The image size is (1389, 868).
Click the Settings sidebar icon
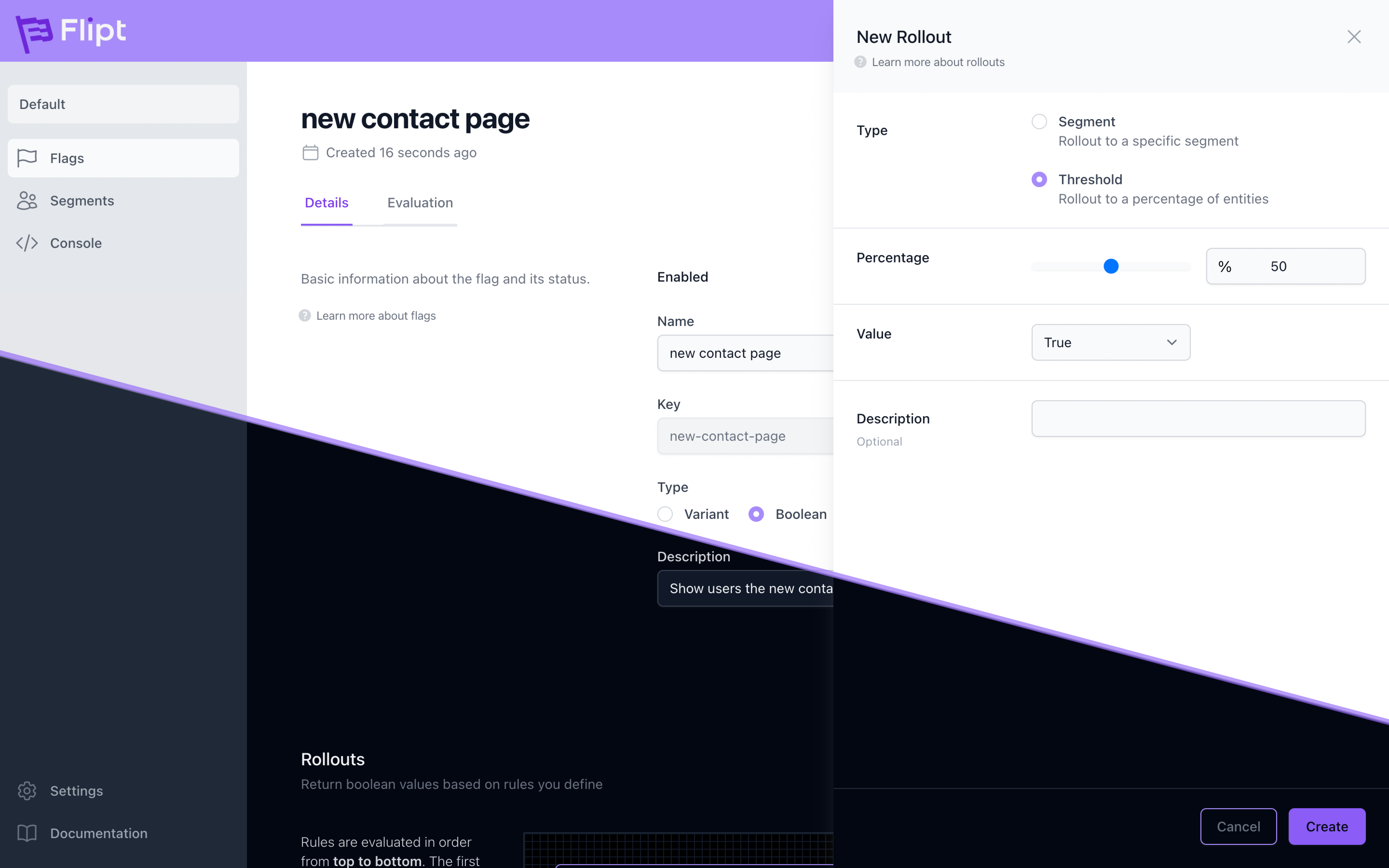pyautogui.click(x=27, y=790)
